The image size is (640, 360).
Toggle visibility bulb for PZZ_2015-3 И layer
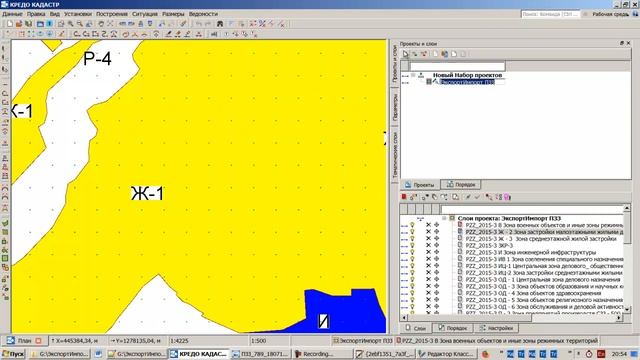(412, 252)
